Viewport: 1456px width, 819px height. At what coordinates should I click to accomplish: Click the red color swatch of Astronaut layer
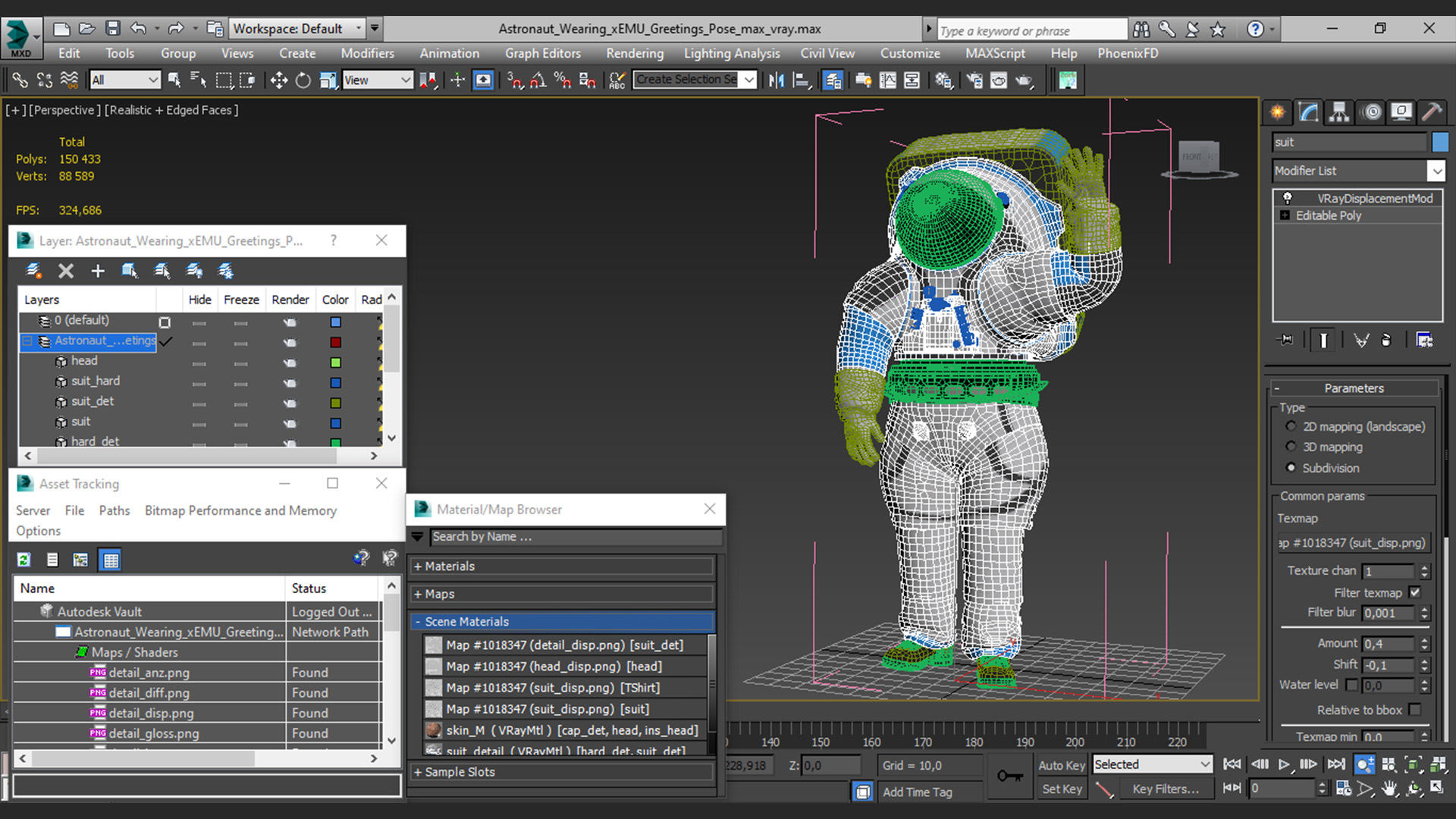(x=335, y=342)
